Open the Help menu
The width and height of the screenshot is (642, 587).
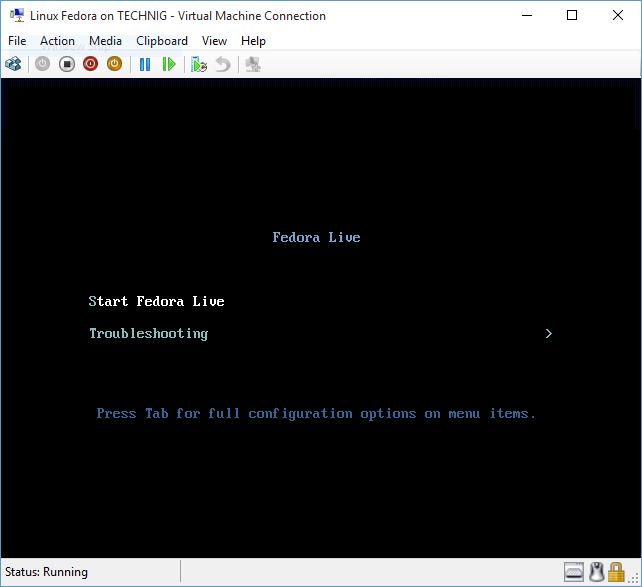click(253, 41)
